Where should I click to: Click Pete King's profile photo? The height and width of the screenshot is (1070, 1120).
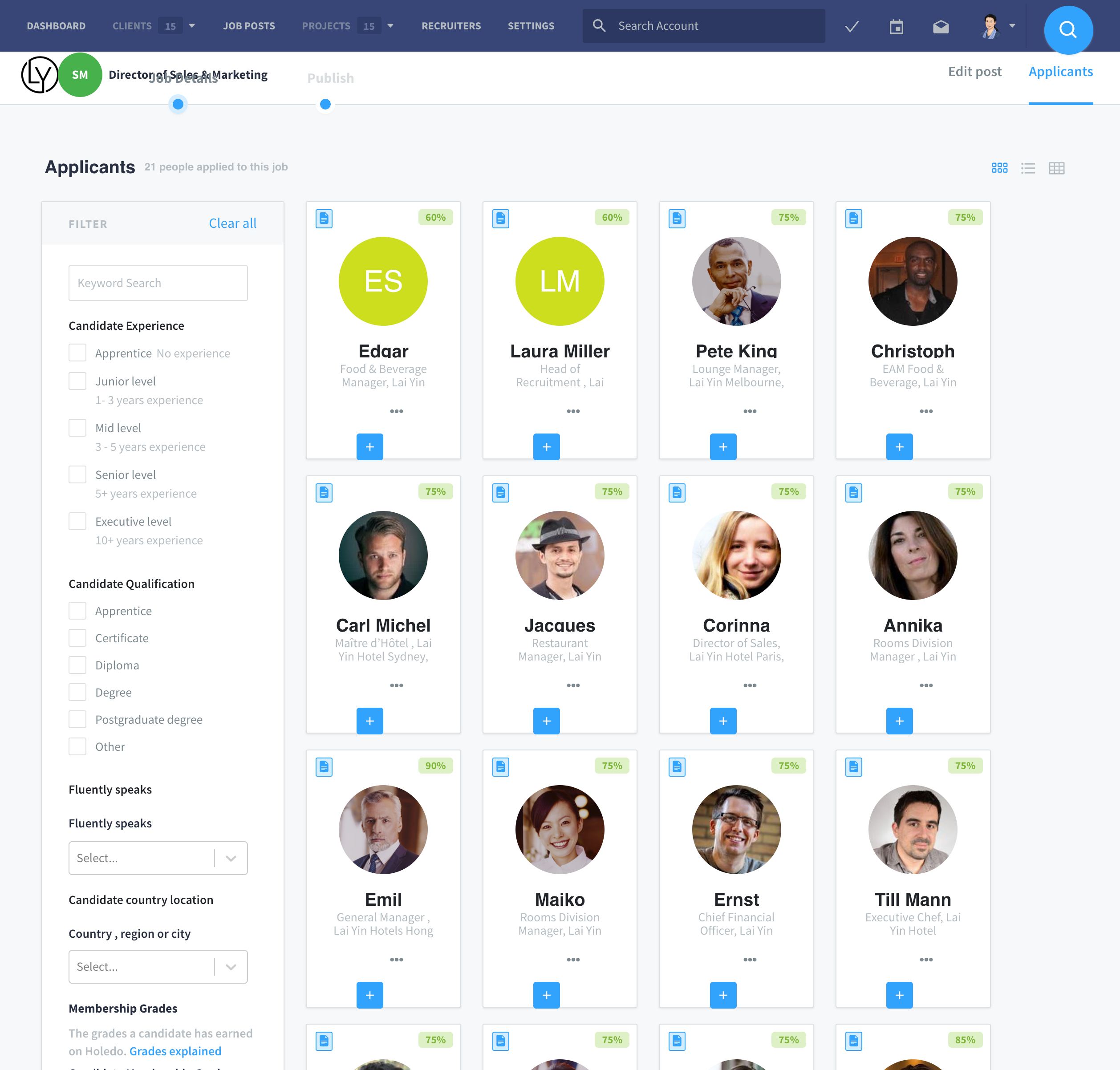point(736,281)
